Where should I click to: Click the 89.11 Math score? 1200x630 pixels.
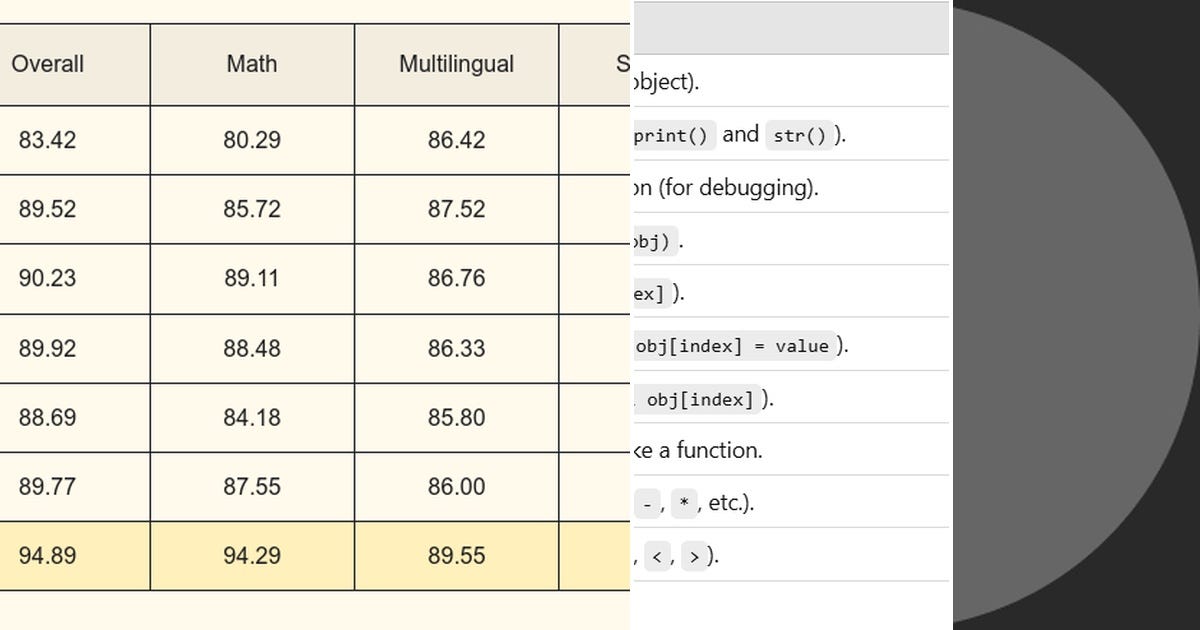coord(252,278)
